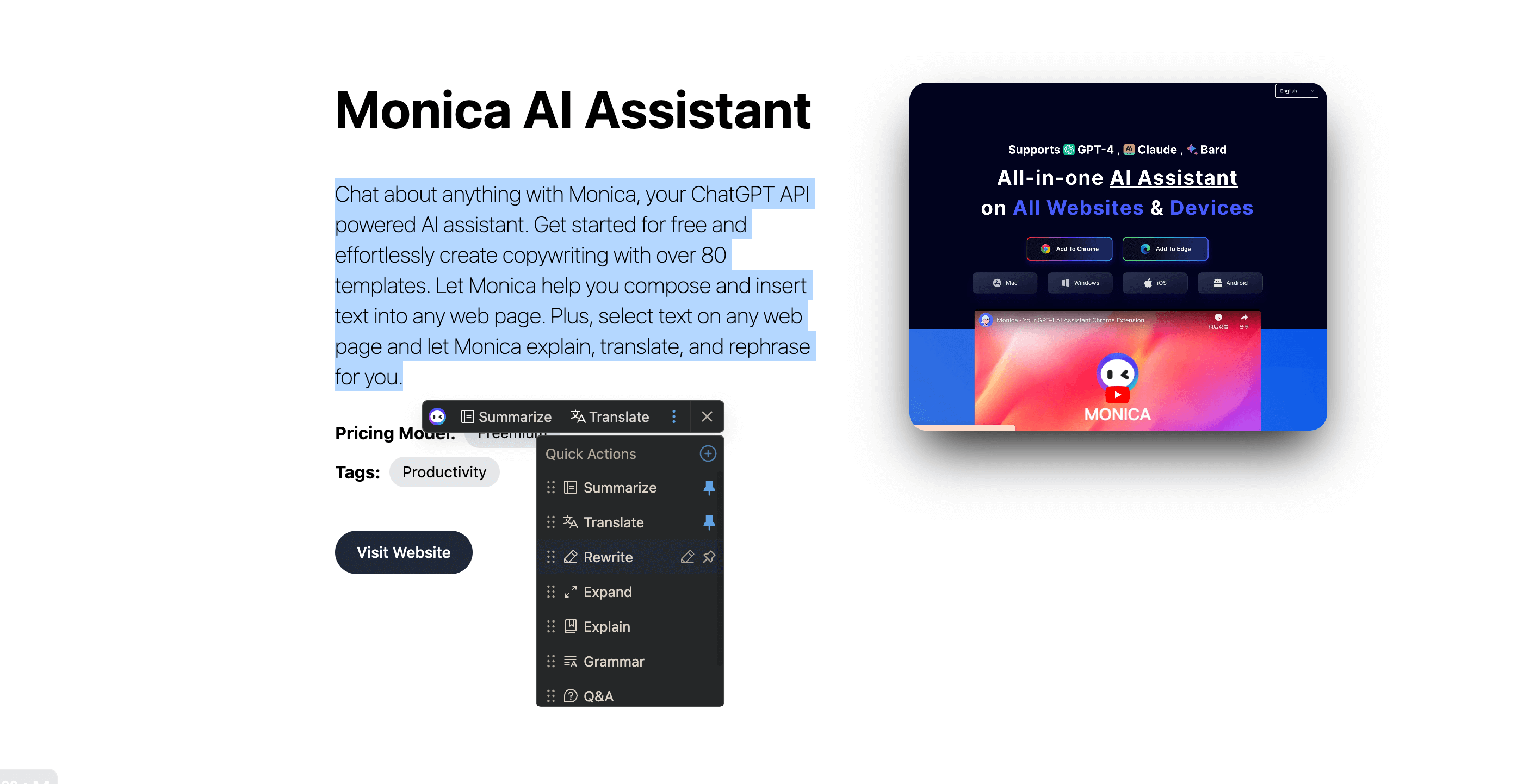This screenshot has height=784, width=1536.
Task: Click the Productivity tag link
Action: [445, 471]
